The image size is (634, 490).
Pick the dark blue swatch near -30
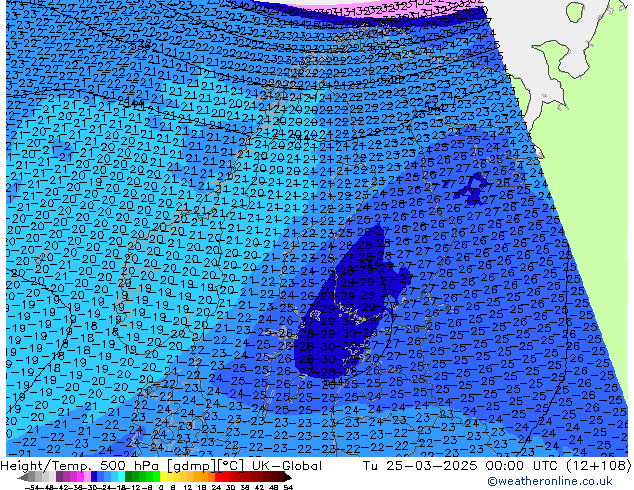pyautogui.click(x=94, y=476)
